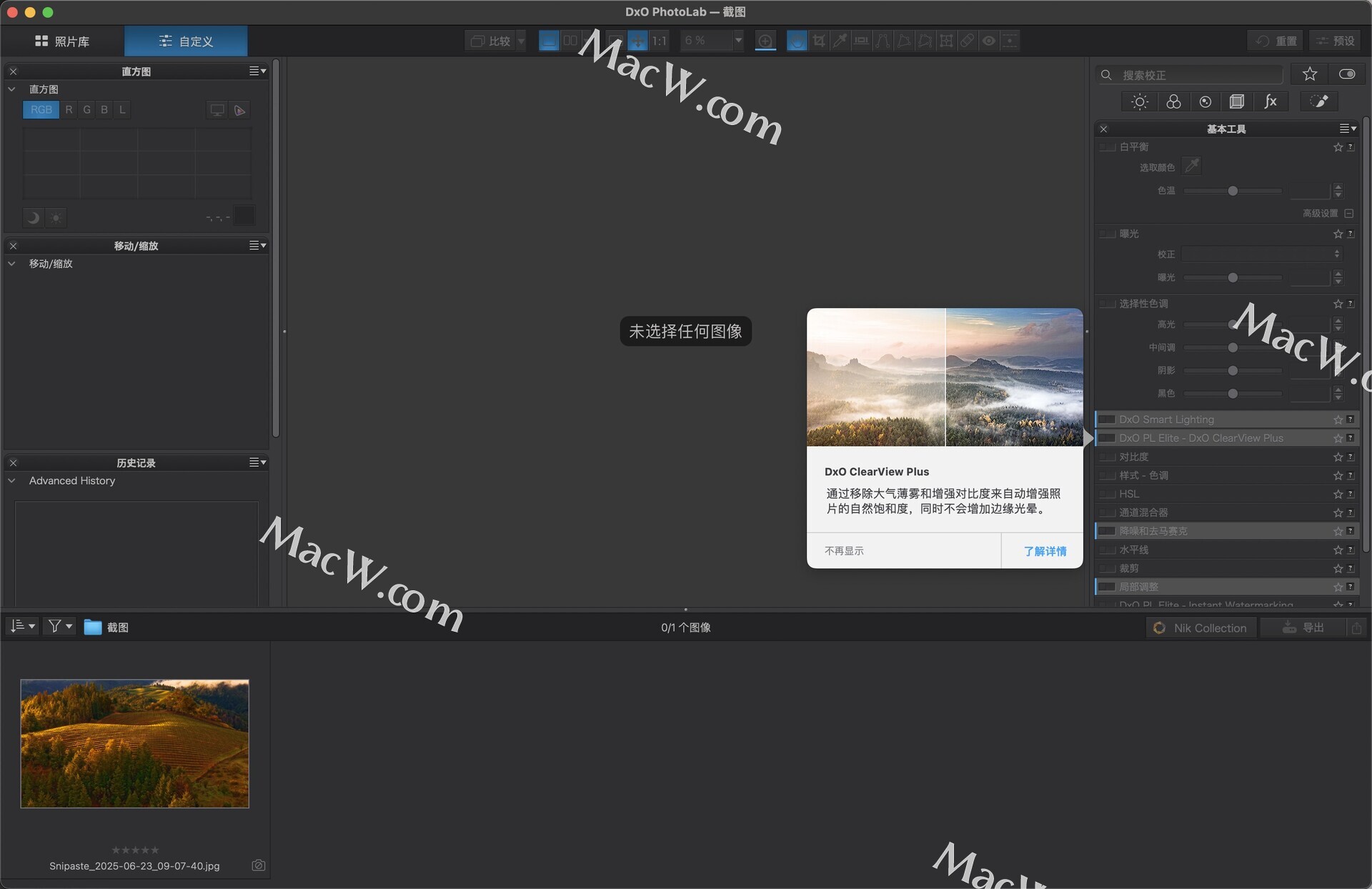Open help for the 对比度 tool
Screen dimensions: 1372x889
pyautogui.click(x=1351, y=456)
